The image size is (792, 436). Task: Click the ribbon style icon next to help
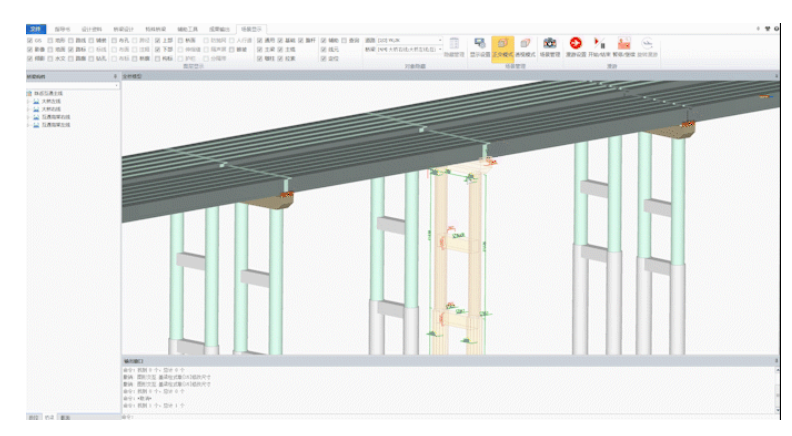(768, 29)
